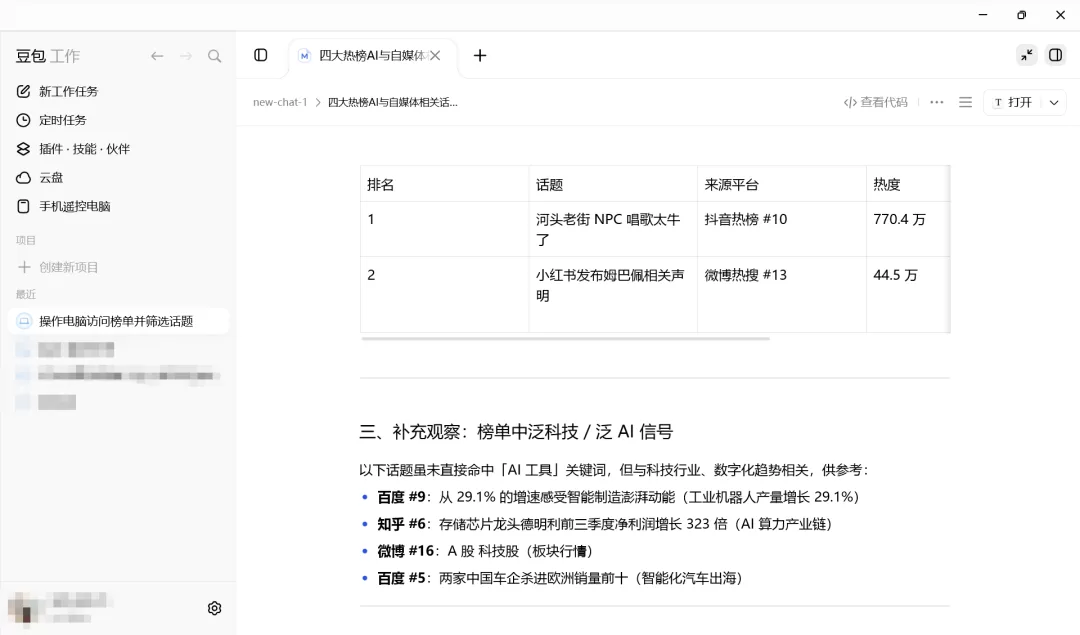Click the 话题 column header

coord(613,184)
